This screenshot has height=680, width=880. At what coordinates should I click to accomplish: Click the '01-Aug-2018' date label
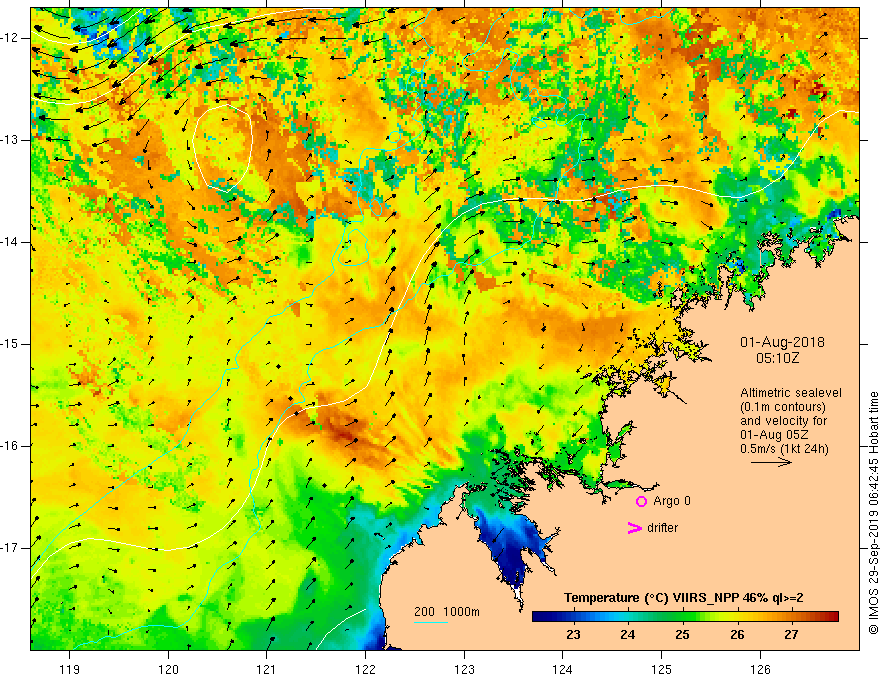[x=782, y=342]
